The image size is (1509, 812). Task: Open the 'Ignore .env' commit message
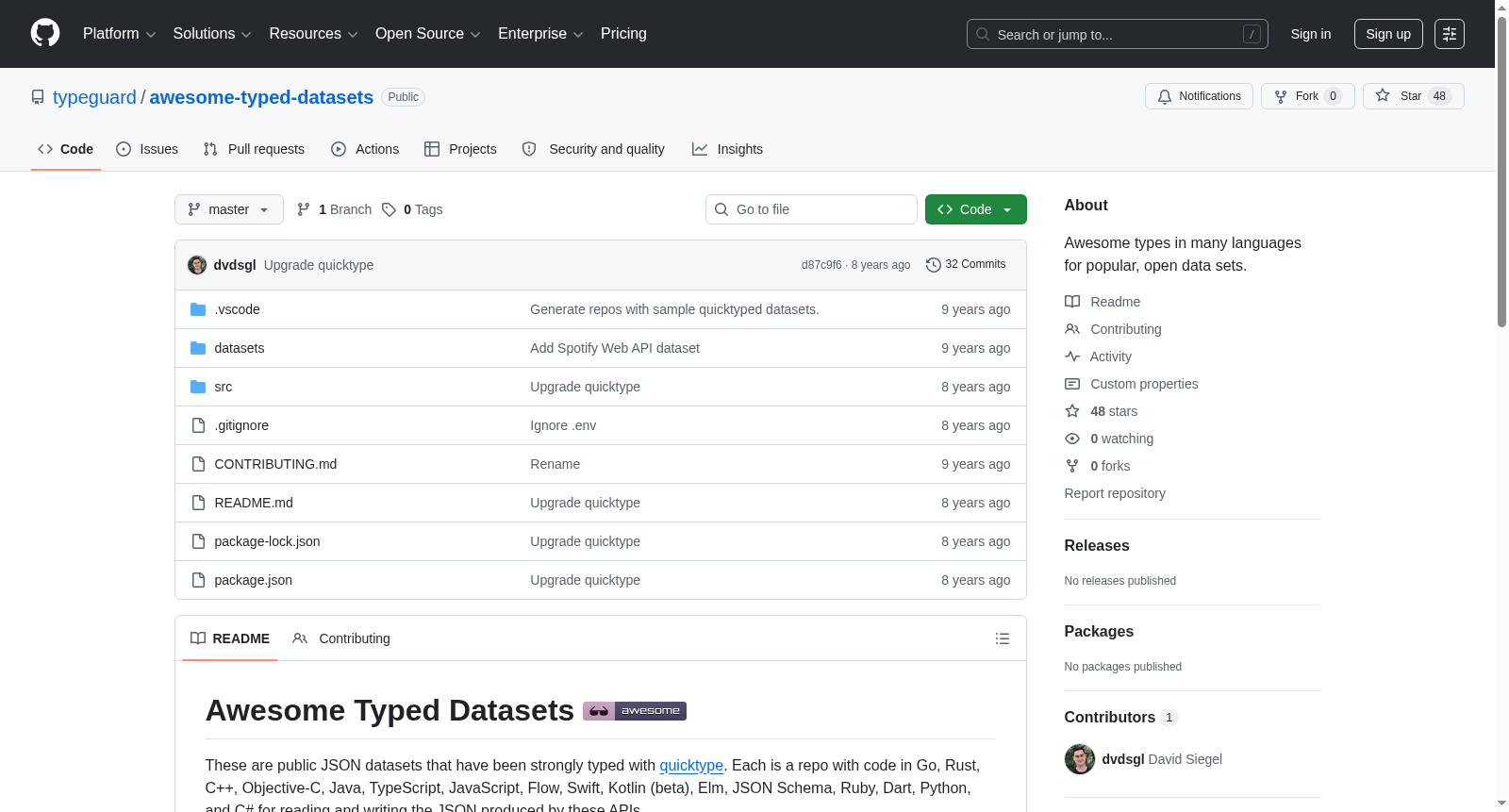point(563,425)
